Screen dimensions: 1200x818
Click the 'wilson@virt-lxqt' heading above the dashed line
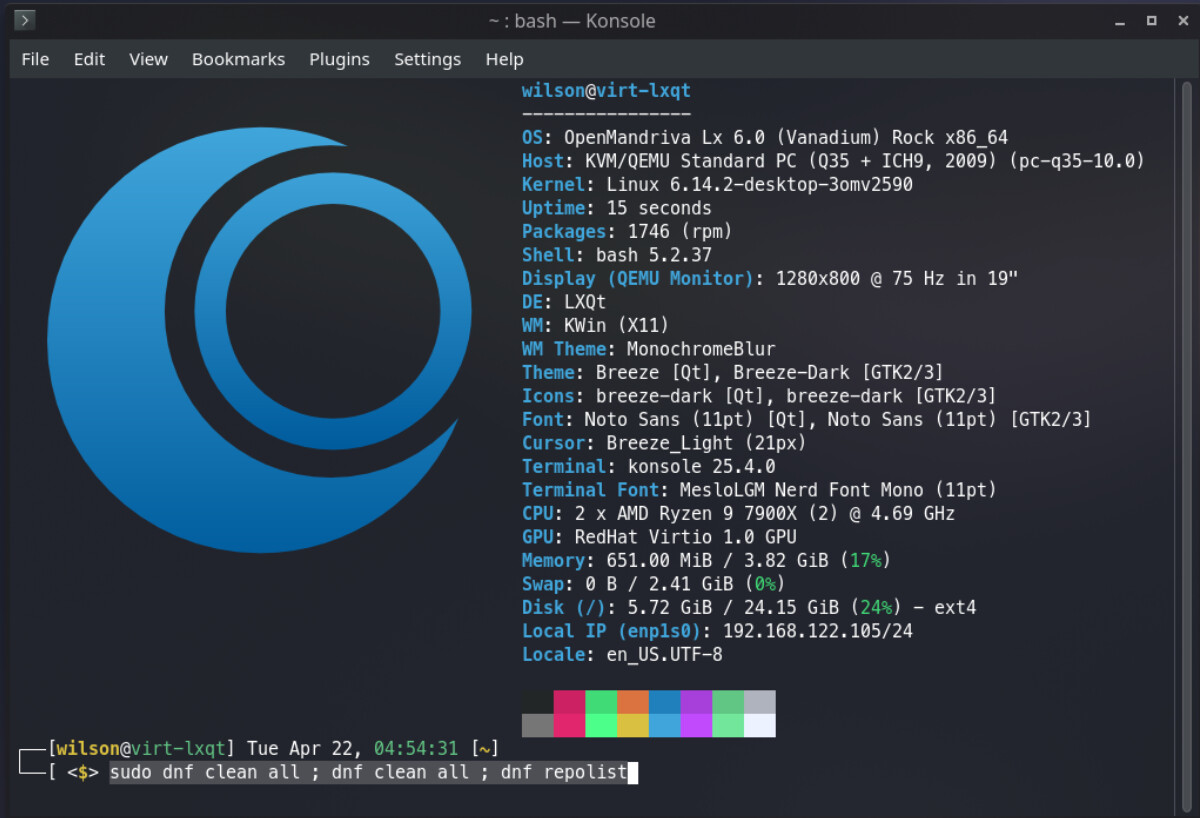pyautogui.click(x=606, y=91)
